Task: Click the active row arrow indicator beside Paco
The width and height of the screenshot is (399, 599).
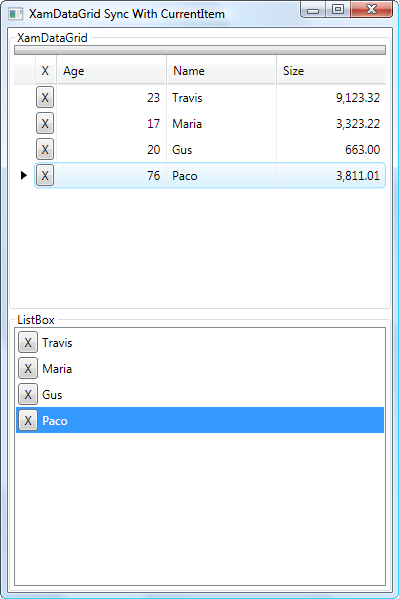Action: (x=24, y=175)
